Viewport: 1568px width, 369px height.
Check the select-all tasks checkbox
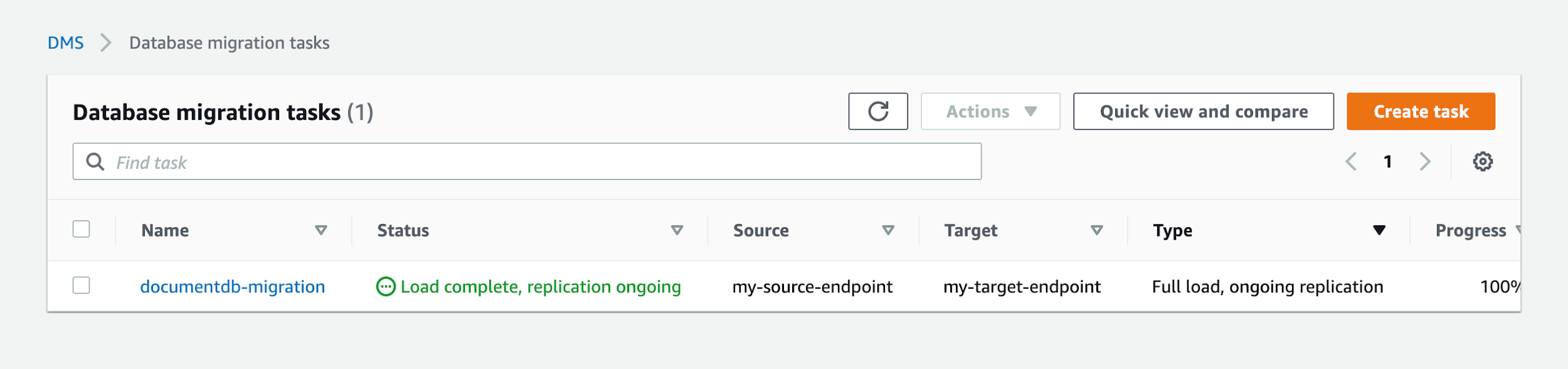point(82,230)
